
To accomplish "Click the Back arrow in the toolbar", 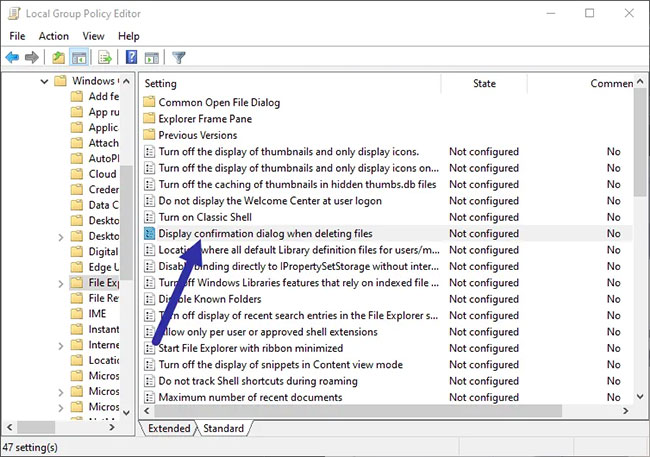I will [x=12, y=57].
